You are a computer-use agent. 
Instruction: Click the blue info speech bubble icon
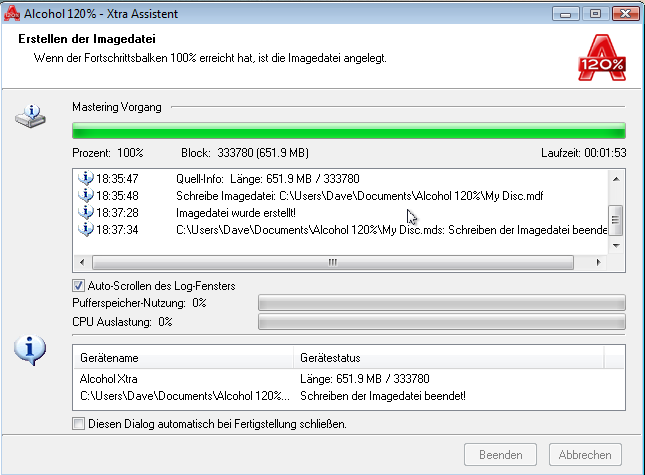pos(30,350)
